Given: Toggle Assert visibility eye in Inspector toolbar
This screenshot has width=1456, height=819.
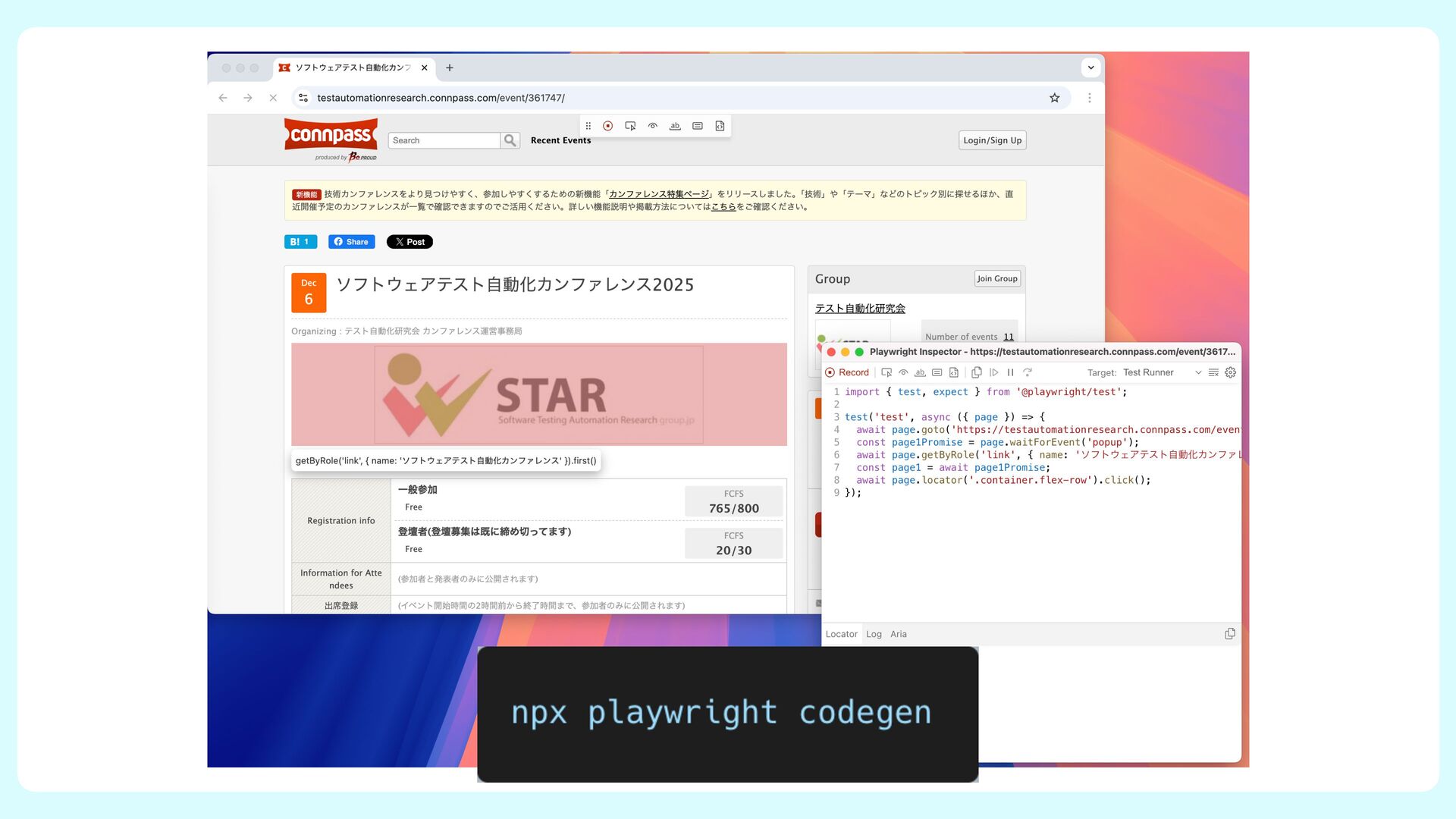Looking at the screenshot, I should click(x=903, y=372).
